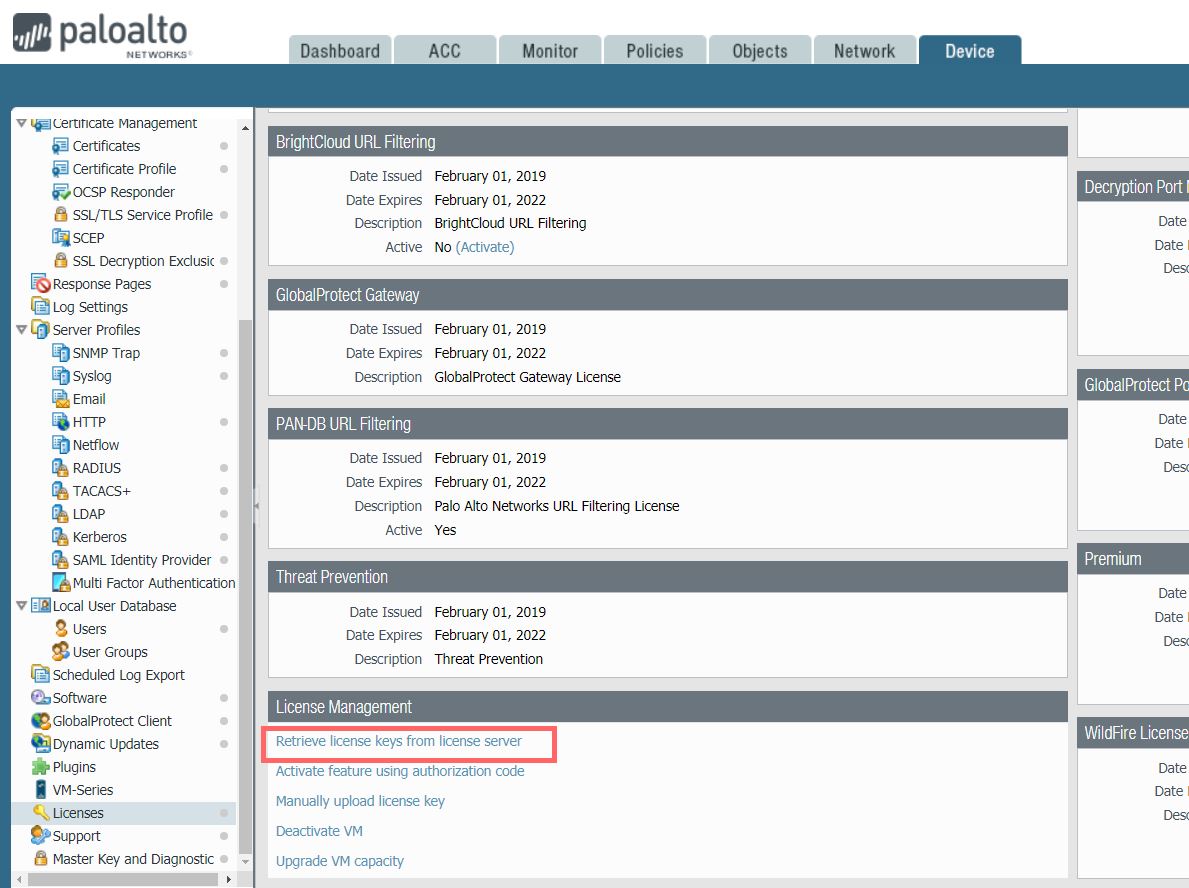The height and width of the screenshot is (888, 1189).
Task: Open the Response Pages section
Action: coord(94,283)
